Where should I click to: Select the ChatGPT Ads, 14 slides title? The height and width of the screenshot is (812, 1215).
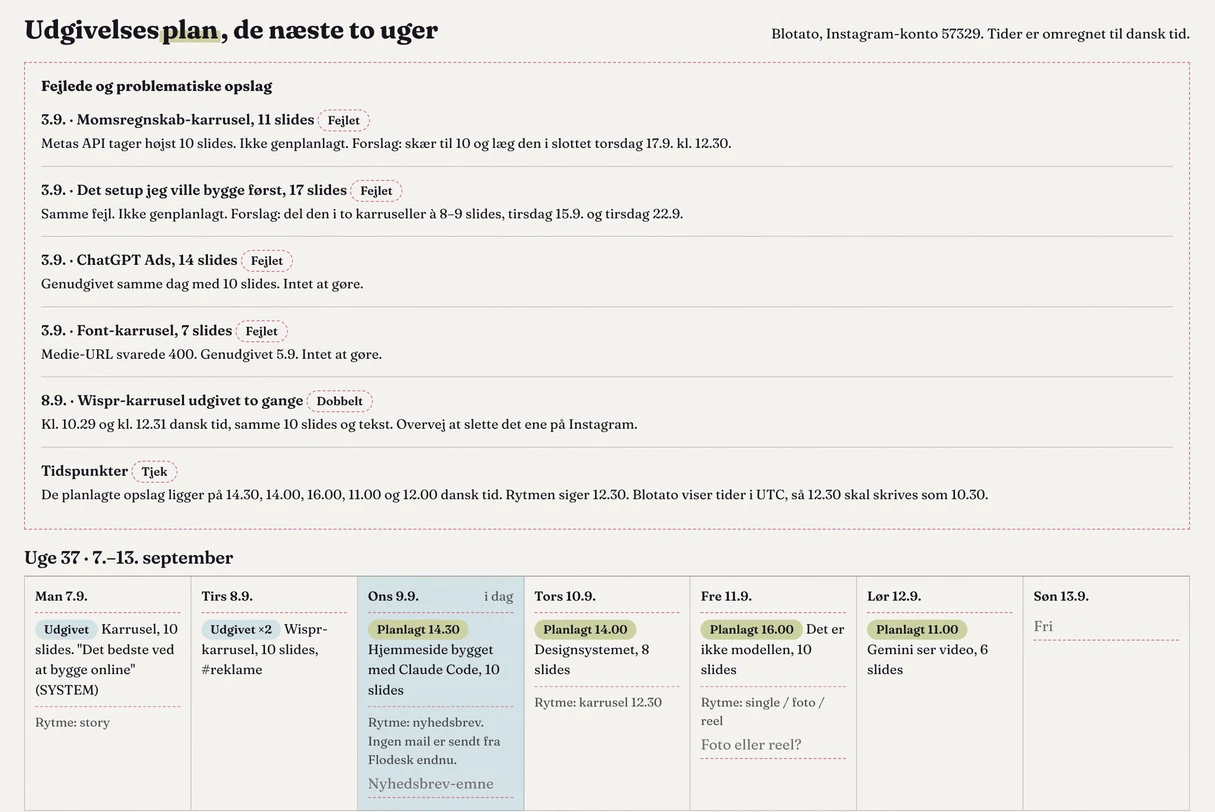[139, 260]
